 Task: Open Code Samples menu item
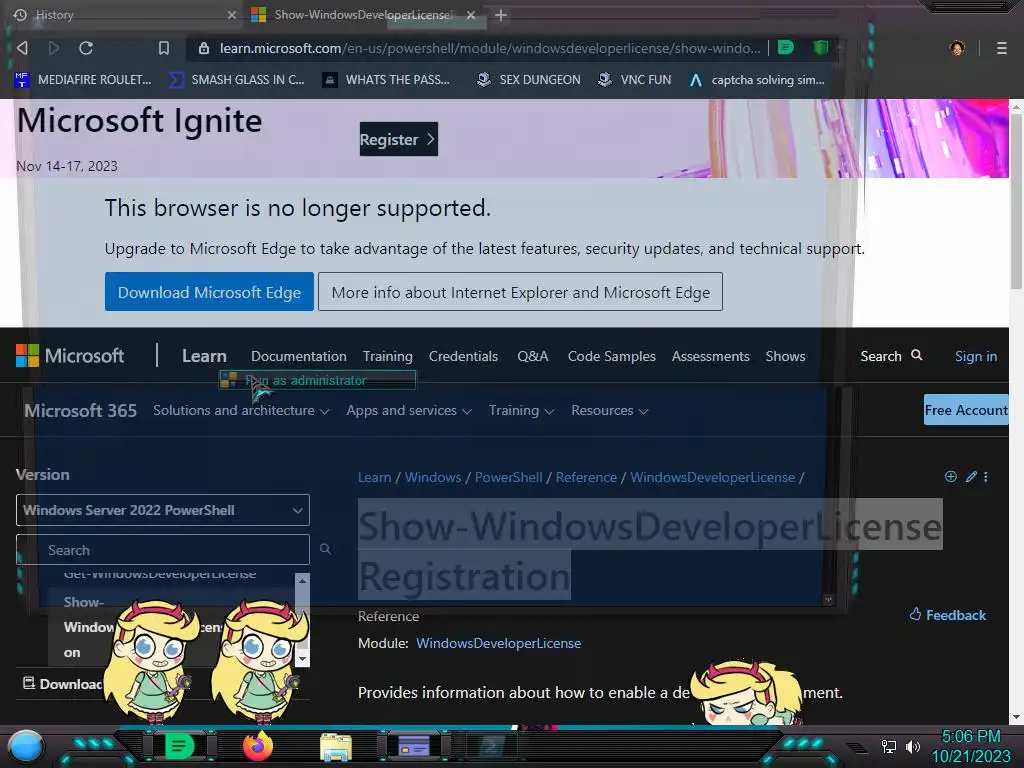(611, 357)
